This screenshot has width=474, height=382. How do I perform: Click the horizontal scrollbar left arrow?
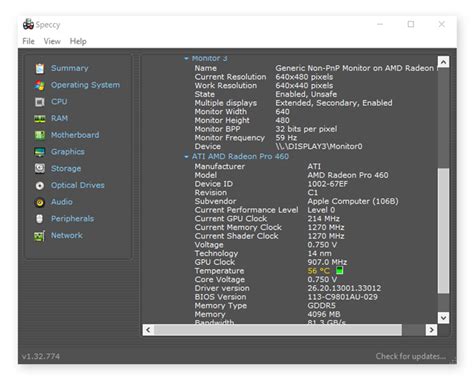(x=148, y=330)
